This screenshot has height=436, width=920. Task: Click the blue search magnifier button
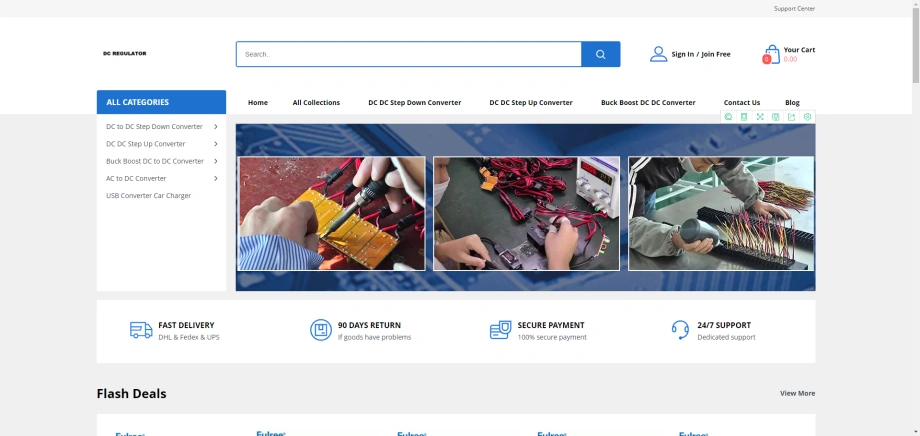(x=600, y=54)
